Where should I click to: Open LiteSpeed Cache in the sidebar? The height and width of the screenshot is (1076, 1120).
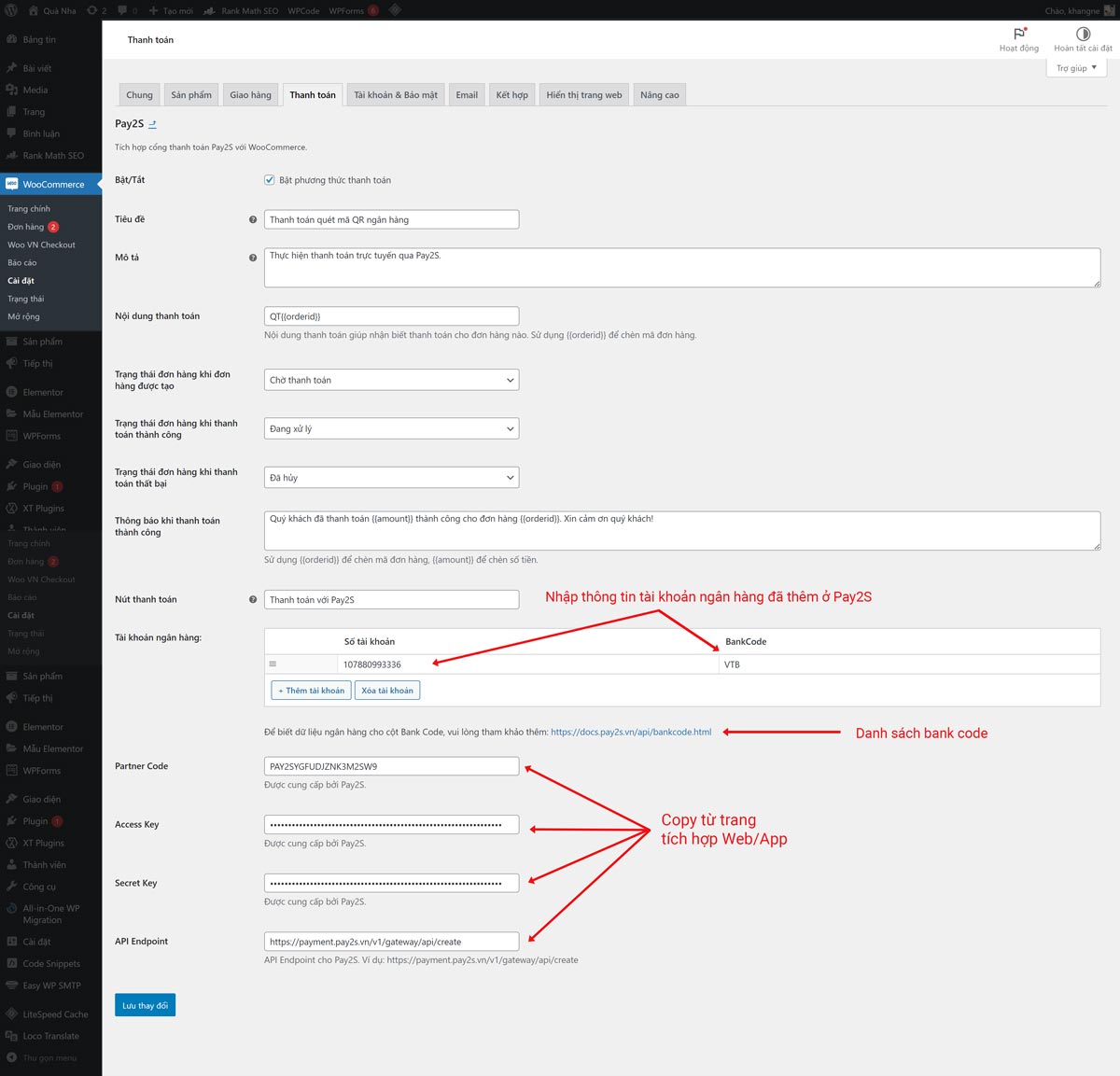[x=55, y=1014]
